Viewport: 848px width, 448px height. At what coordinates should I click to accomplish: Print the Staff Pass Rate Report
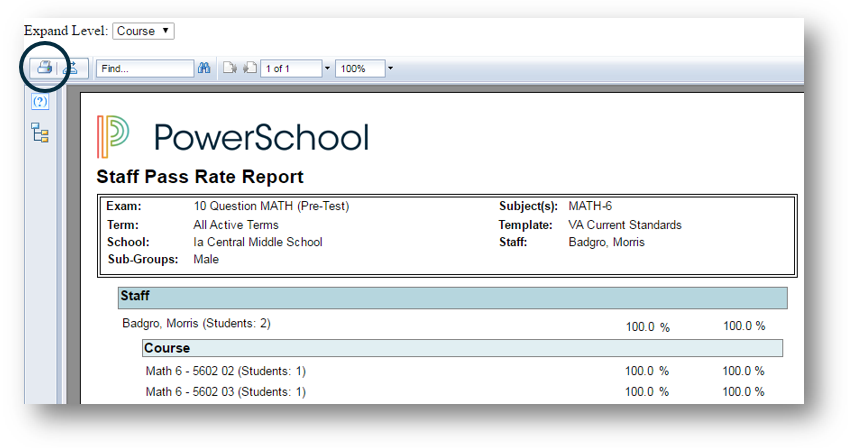pyautogui.click(x=44, y=68)
